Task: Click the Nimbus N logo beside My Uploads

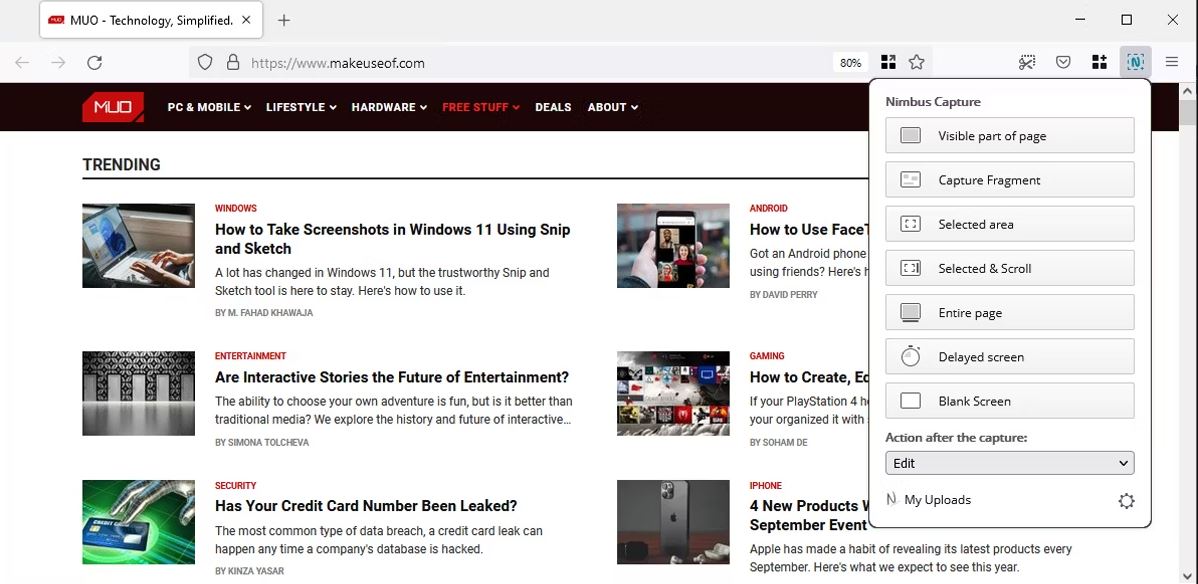Action: 891,499
